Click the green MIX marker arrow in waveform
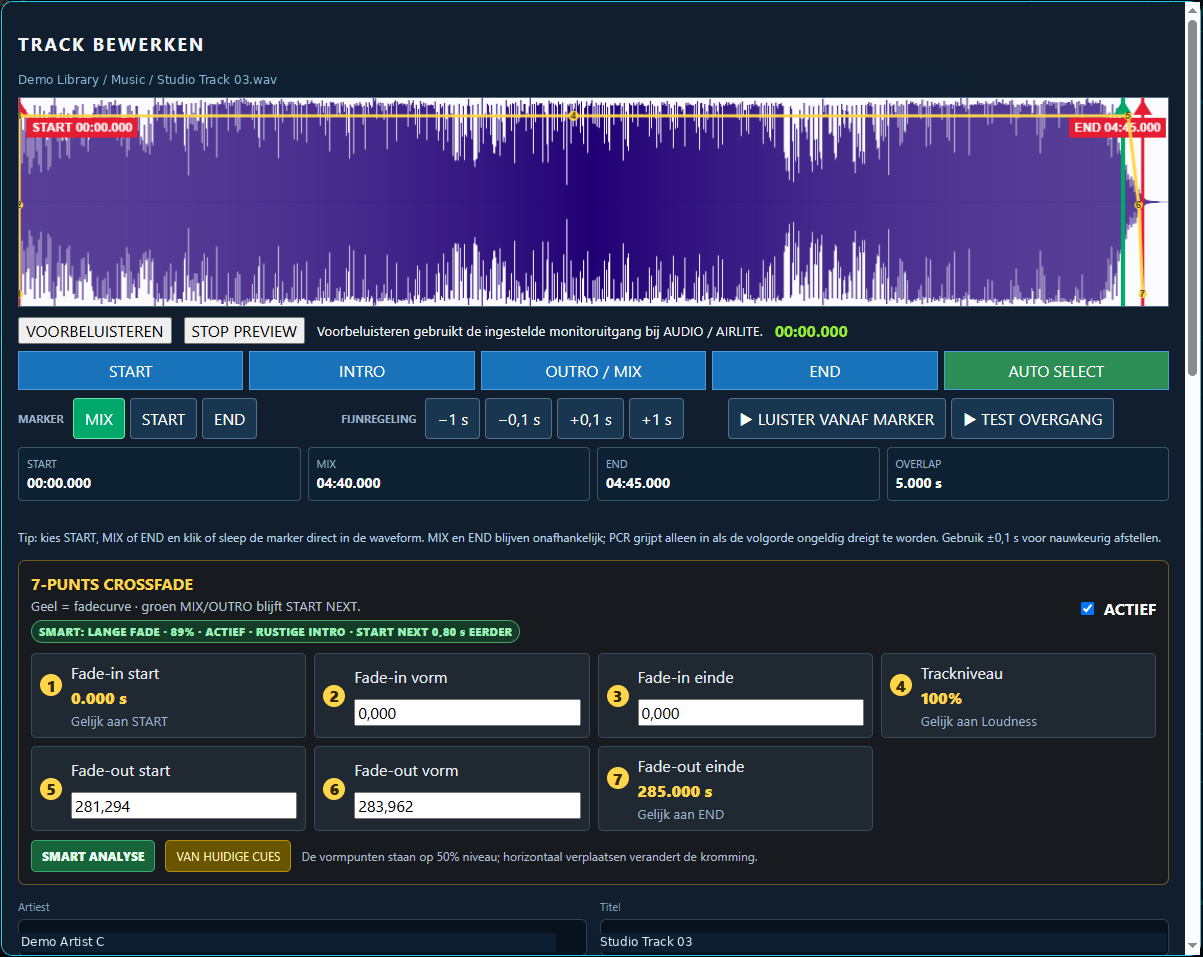 pos(1123,107)
